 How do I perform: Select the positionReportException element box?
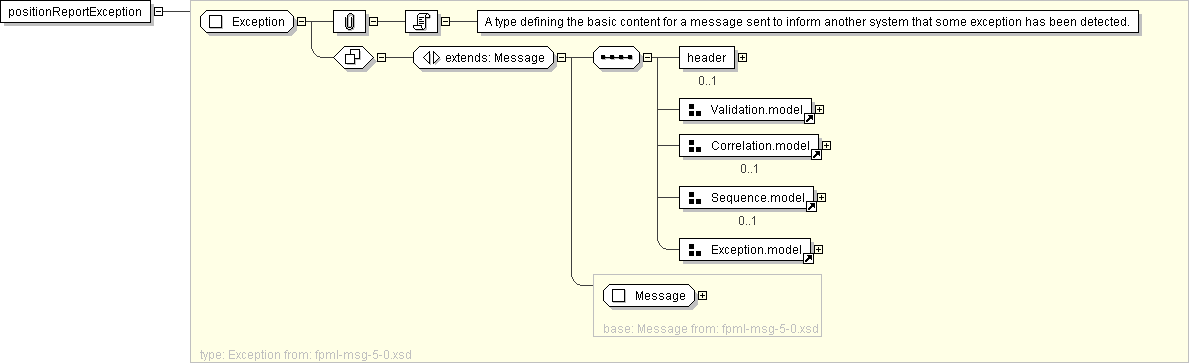point(75,12)
